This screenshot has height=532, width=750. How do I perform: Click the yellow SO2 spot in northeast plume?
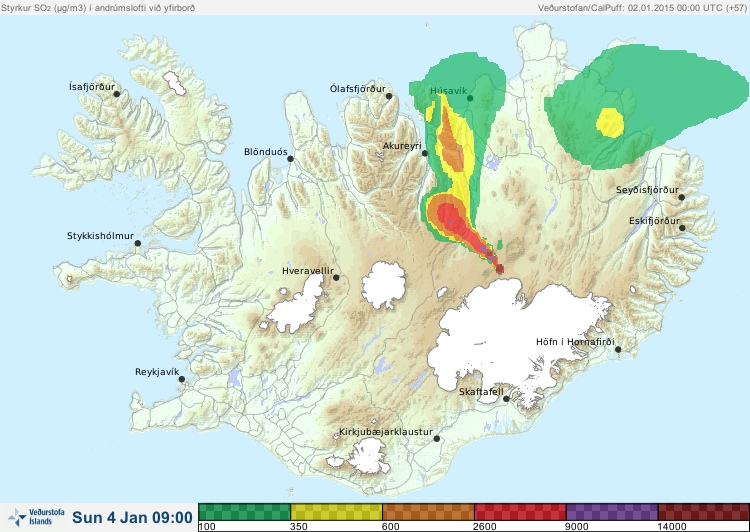click(610, 122)
